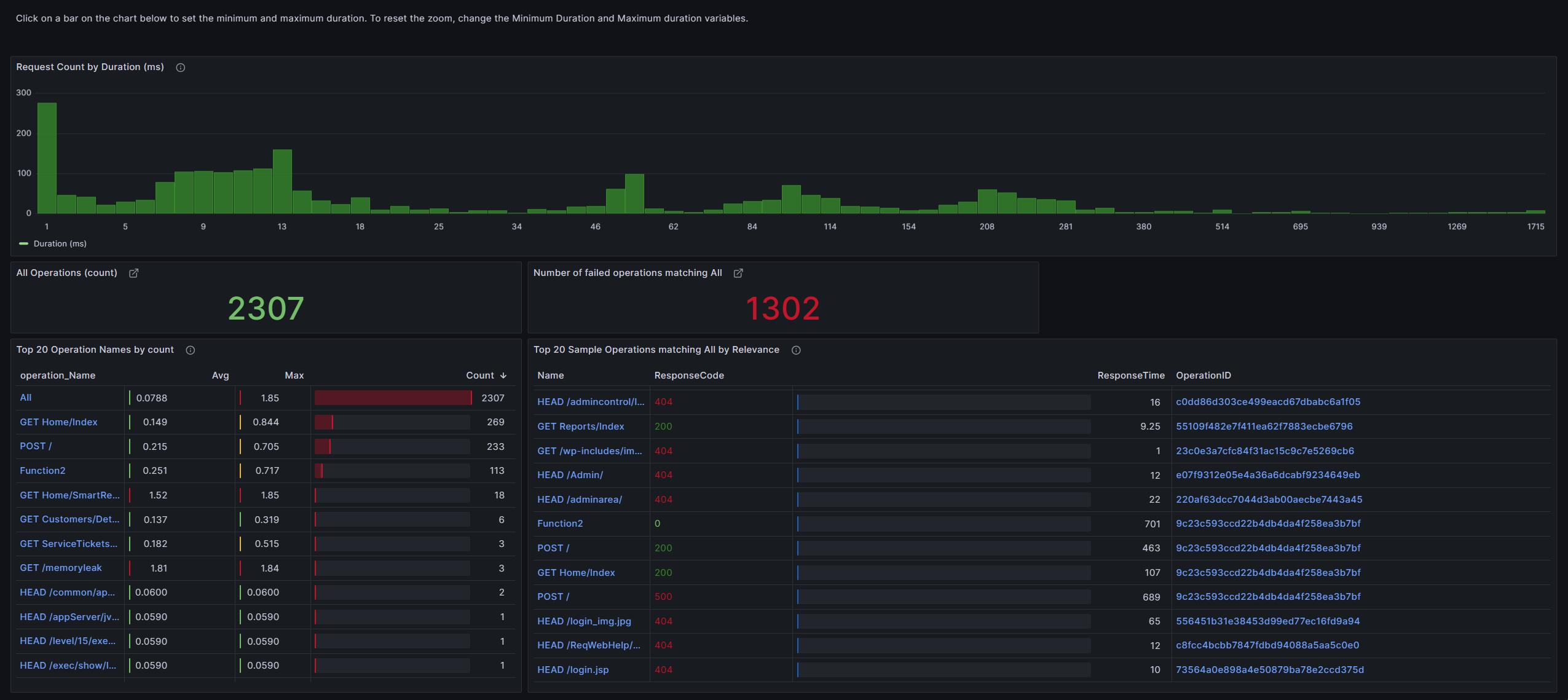Image resolution: width=1568 pixels, height=700 pixels.
Task: Sort by the ResponseTime column header
Action: [x=1130, y=376]
